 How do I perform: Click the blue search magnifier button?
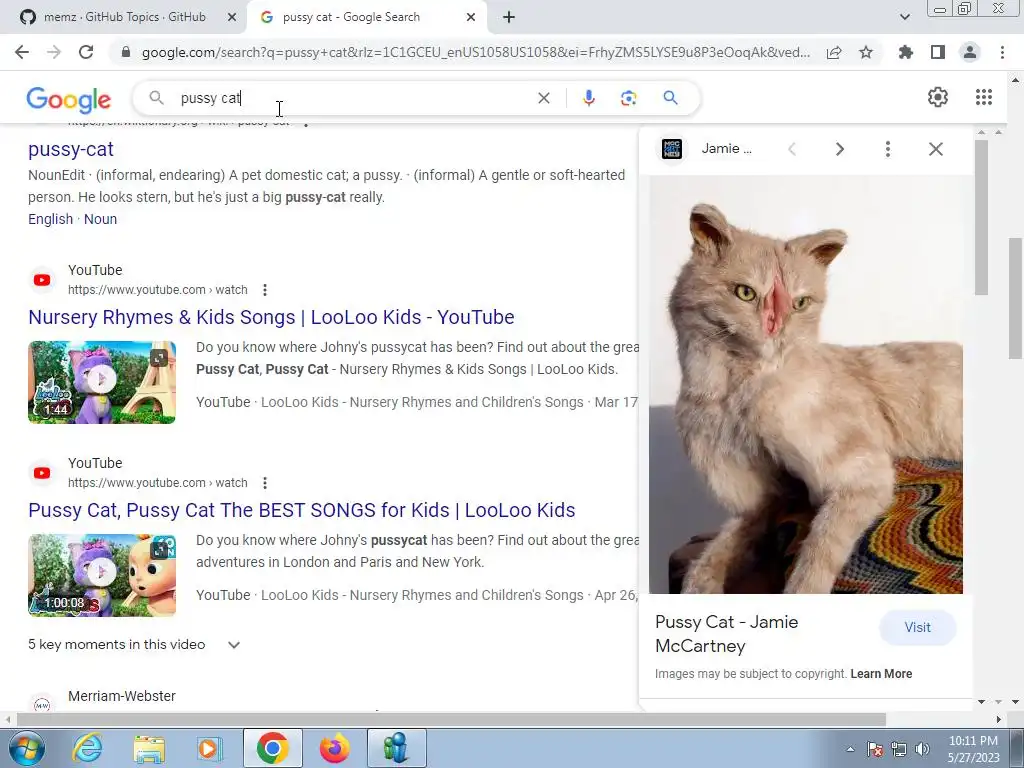pyautogui.click(x=670, y=98)
